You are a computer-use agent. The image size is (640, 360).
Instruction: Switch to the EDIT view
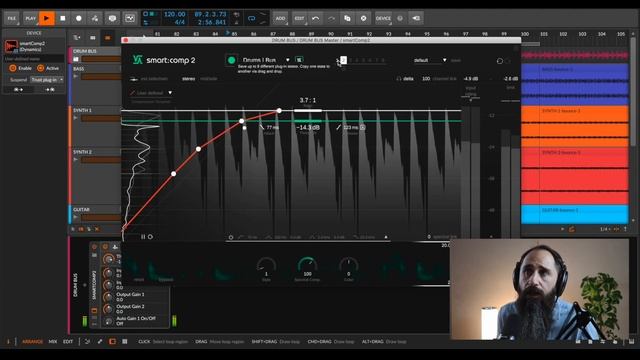[x=68, y=342]
